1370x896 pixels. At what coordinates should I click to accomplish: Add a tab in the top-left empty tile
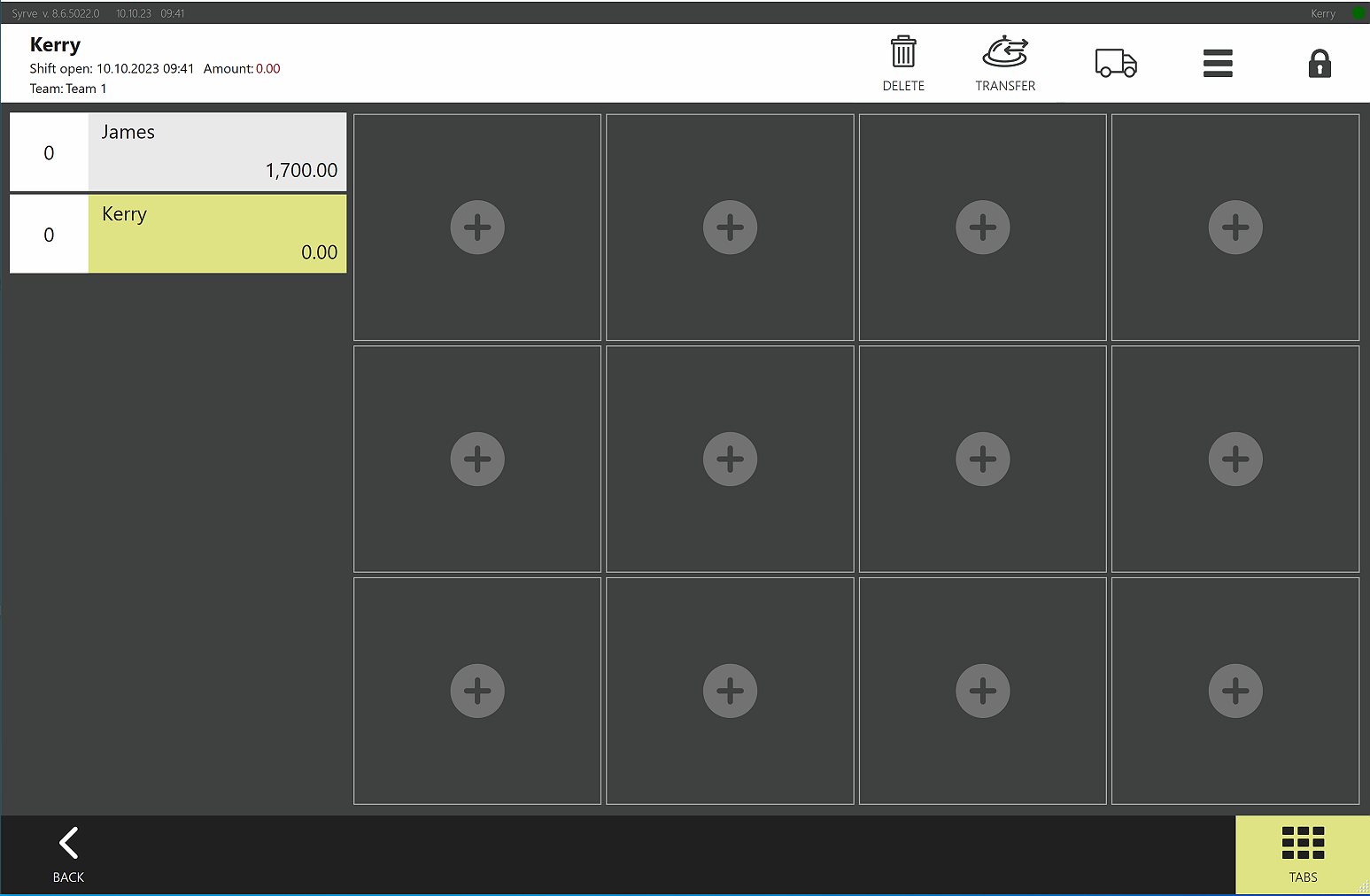pos(477,228)
